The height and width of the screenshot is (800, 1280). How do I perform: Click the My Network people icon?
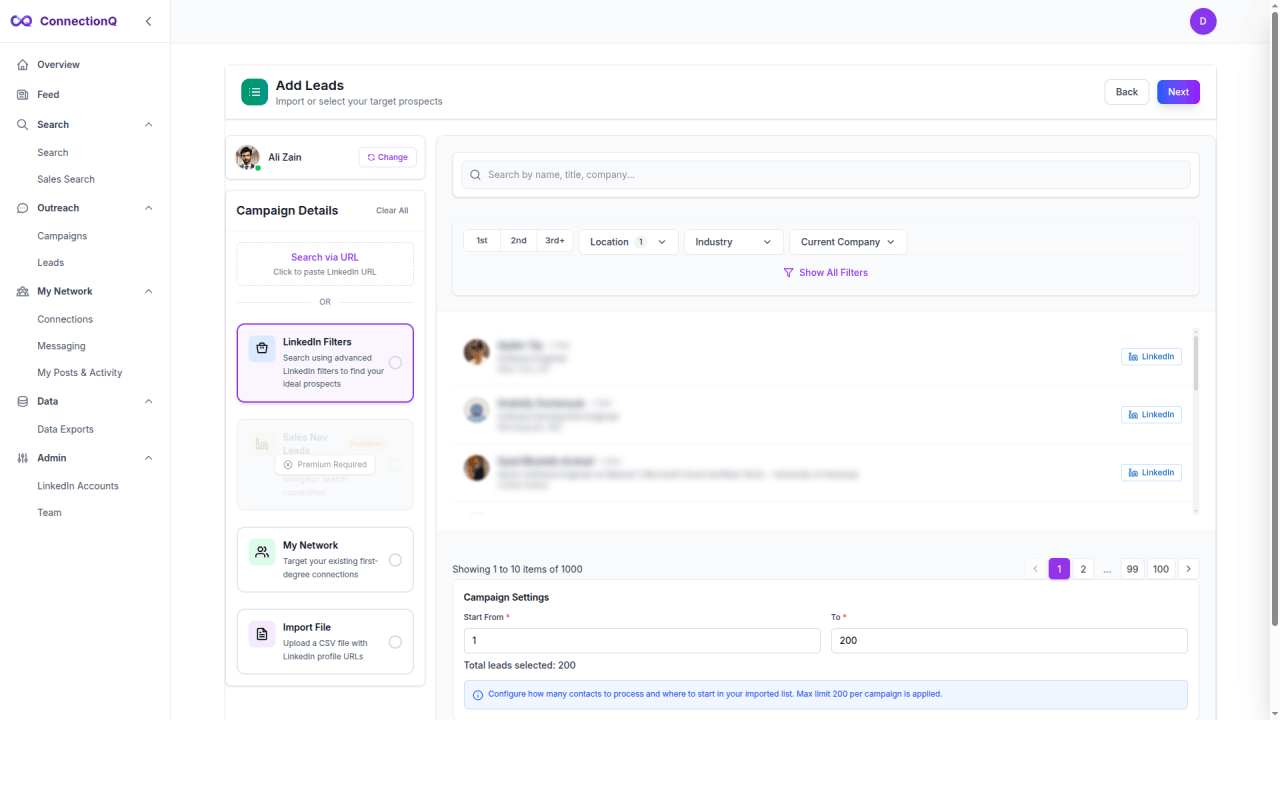(x=260, y=551)
